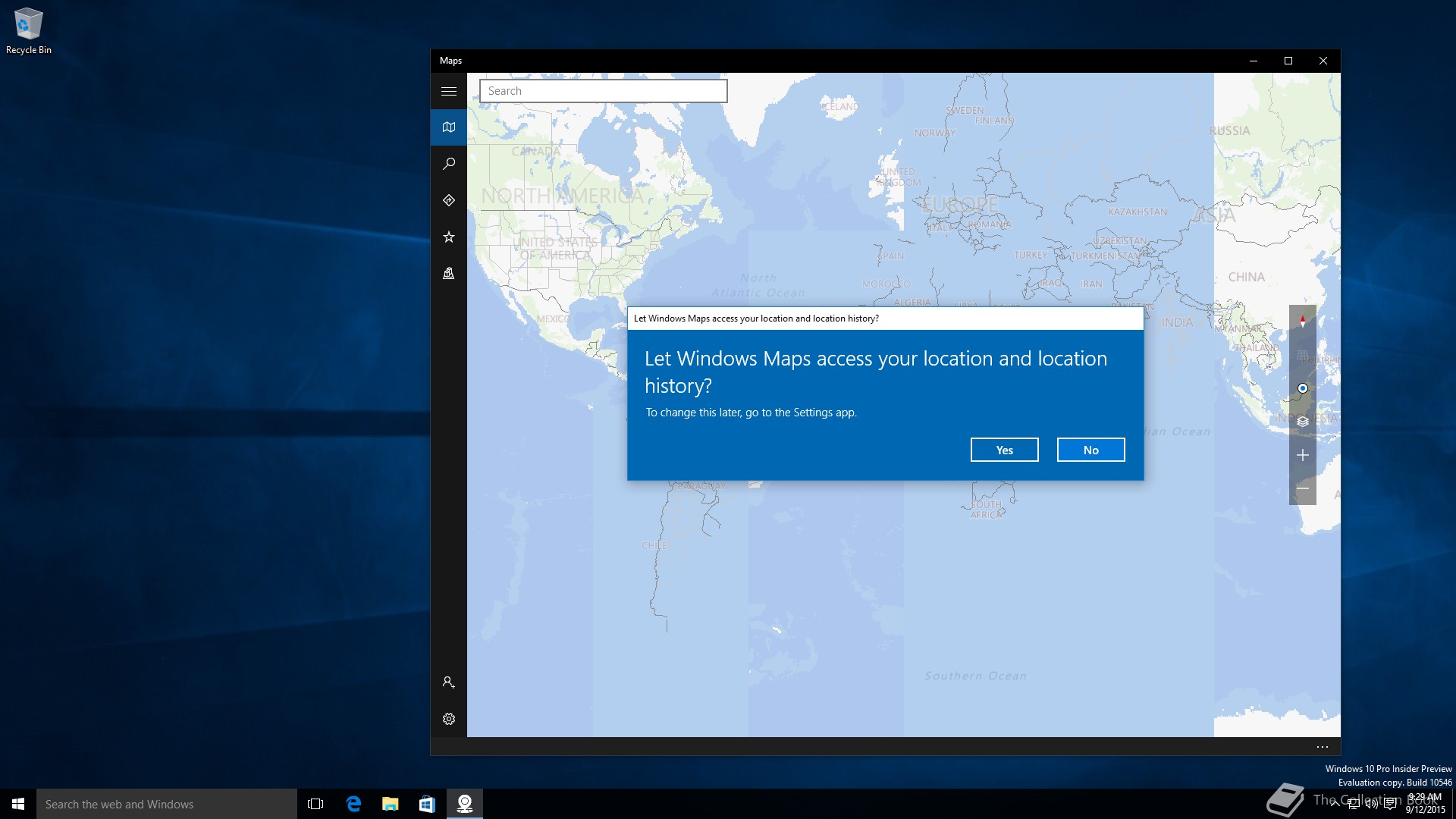Image resolution: width=1456 pixels, height=819 pixels.
Task: Click the compass rotate north control
Action: tap(1303, 322)
